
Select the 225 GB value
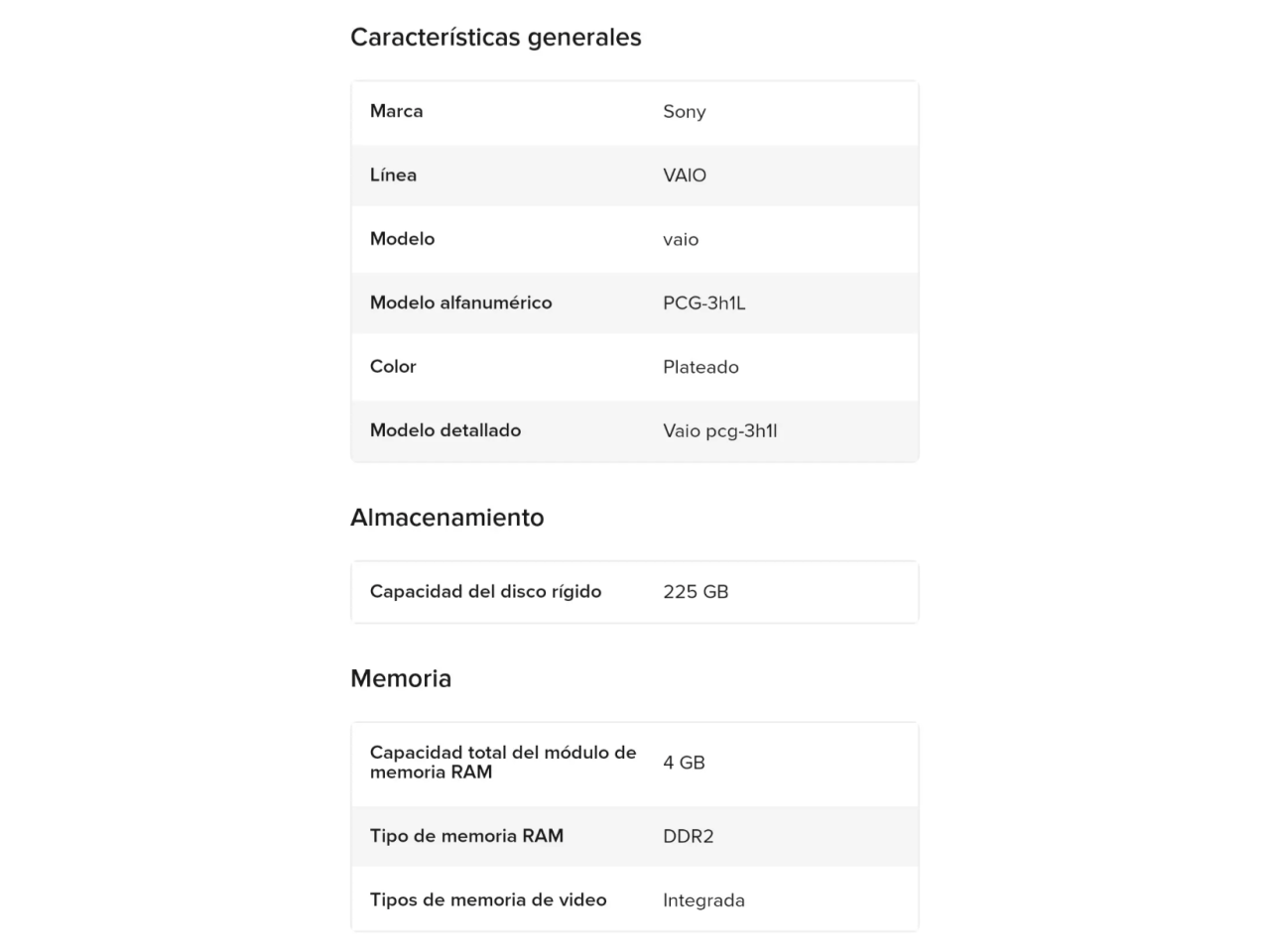click(x=696, y=592)
